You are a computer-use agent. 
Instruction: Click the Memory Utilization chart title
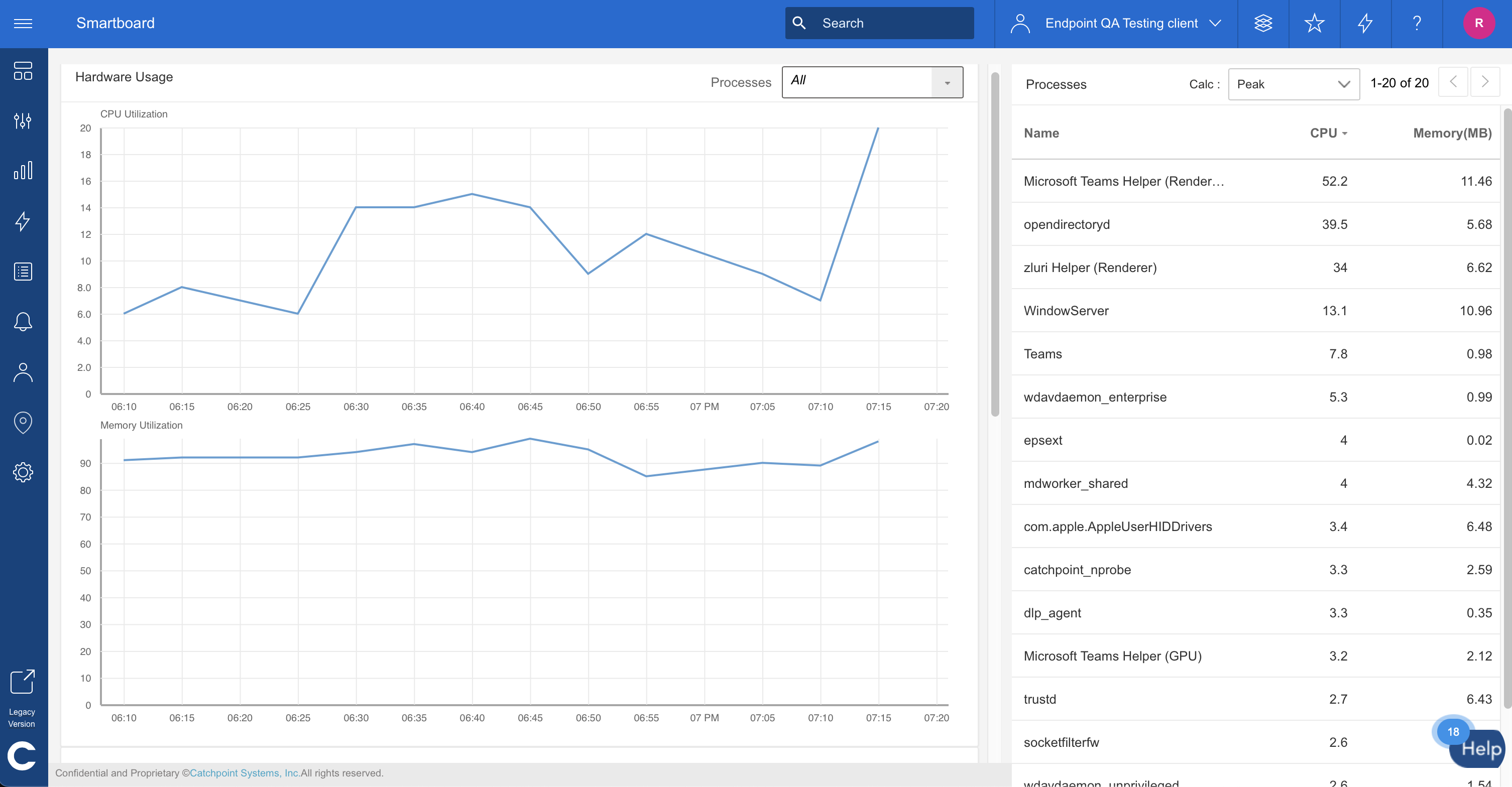142,425
